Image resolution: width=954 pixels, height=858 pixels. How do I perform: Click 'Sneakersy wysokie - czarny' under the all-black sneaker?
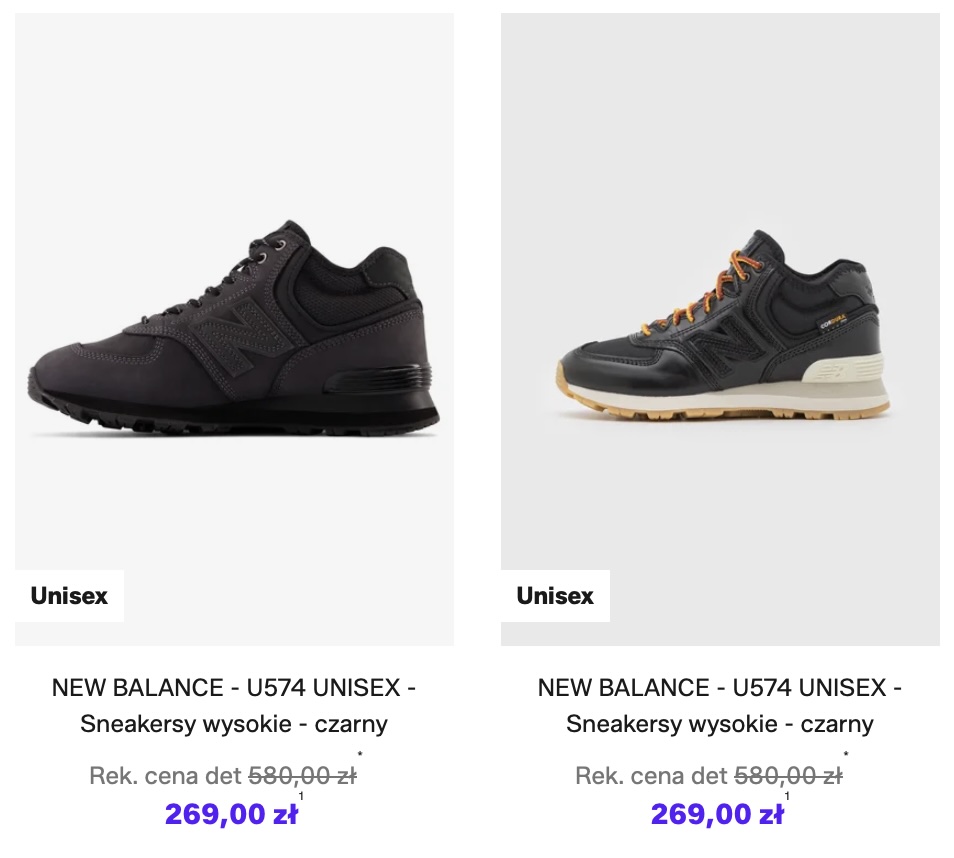pos(234,724)
